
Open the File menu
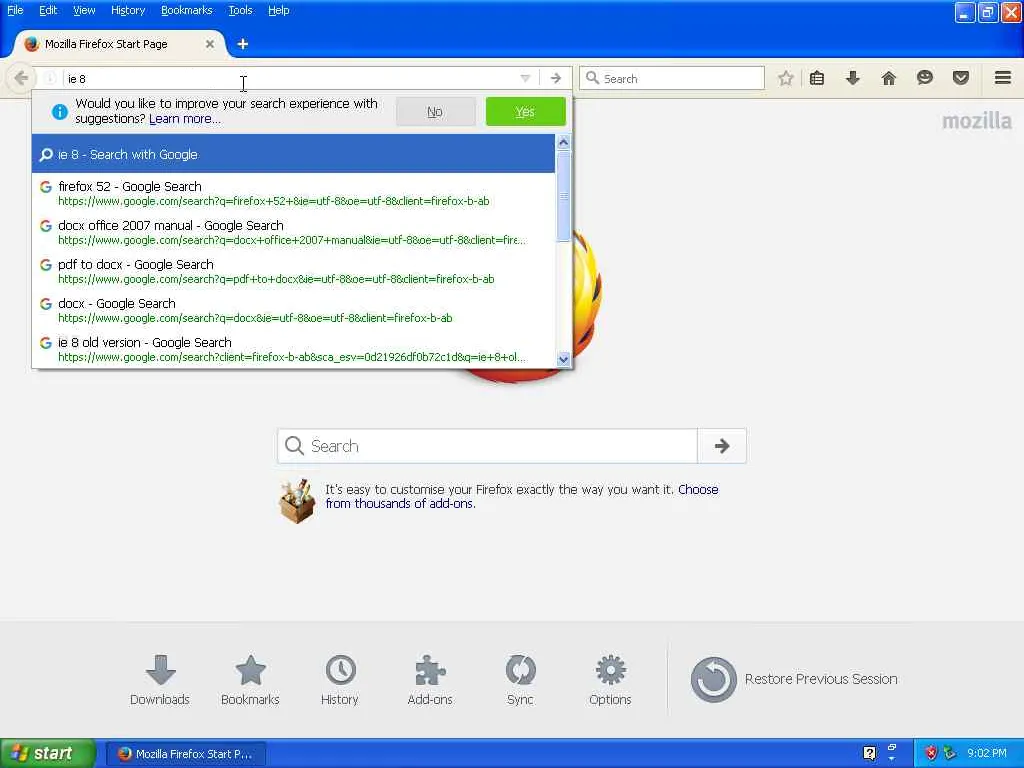(x=15, y=10)
